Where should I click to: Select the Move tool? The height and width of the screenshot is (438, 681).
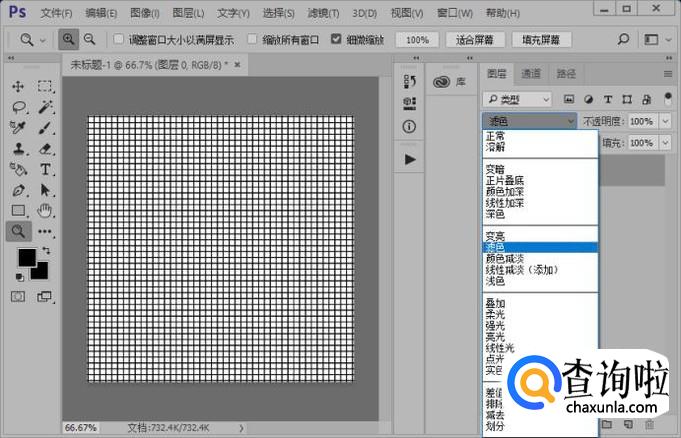tap(18, 87)
